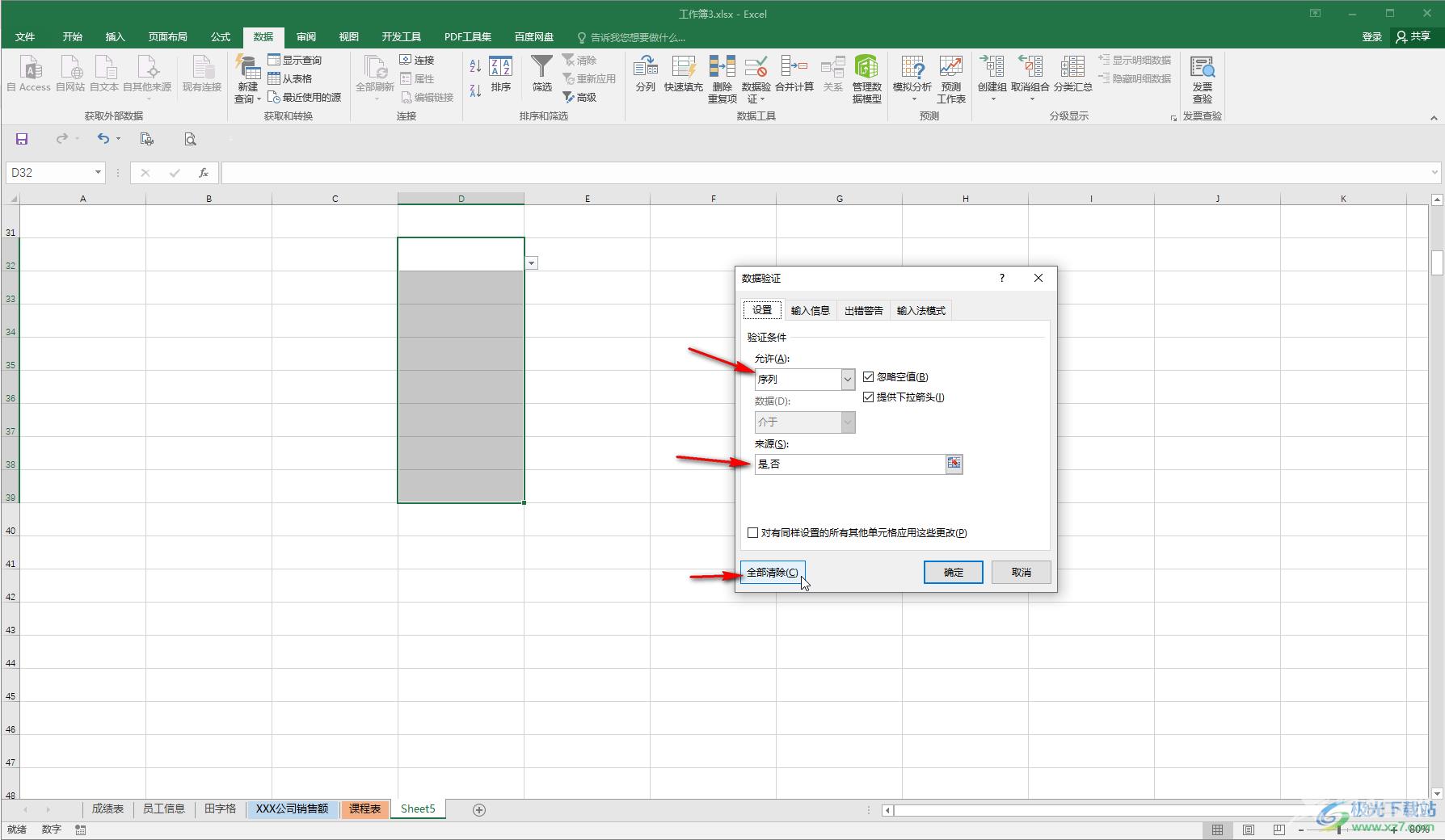Click the 共享 share button

point(1413,36)
